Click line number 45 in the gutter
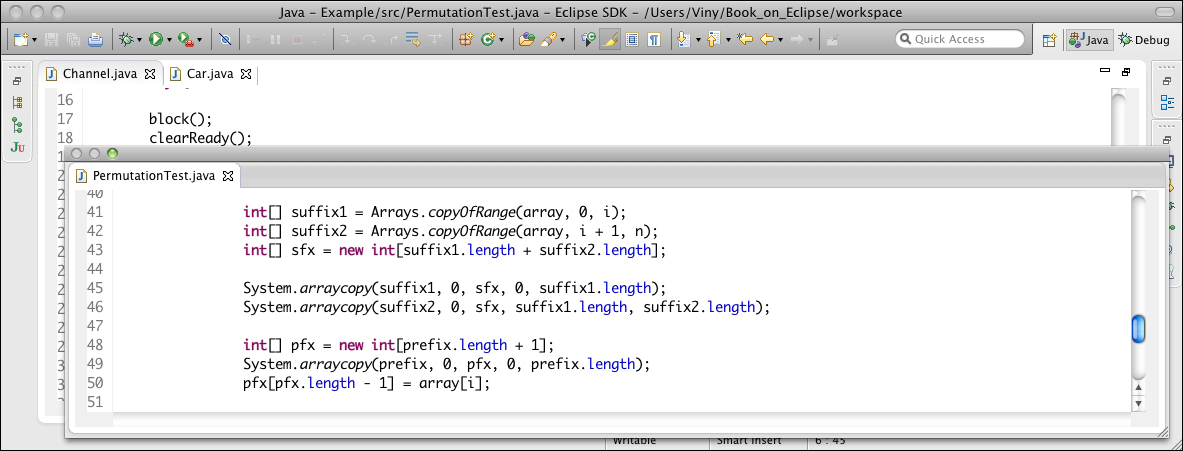 tap(94, 288)
